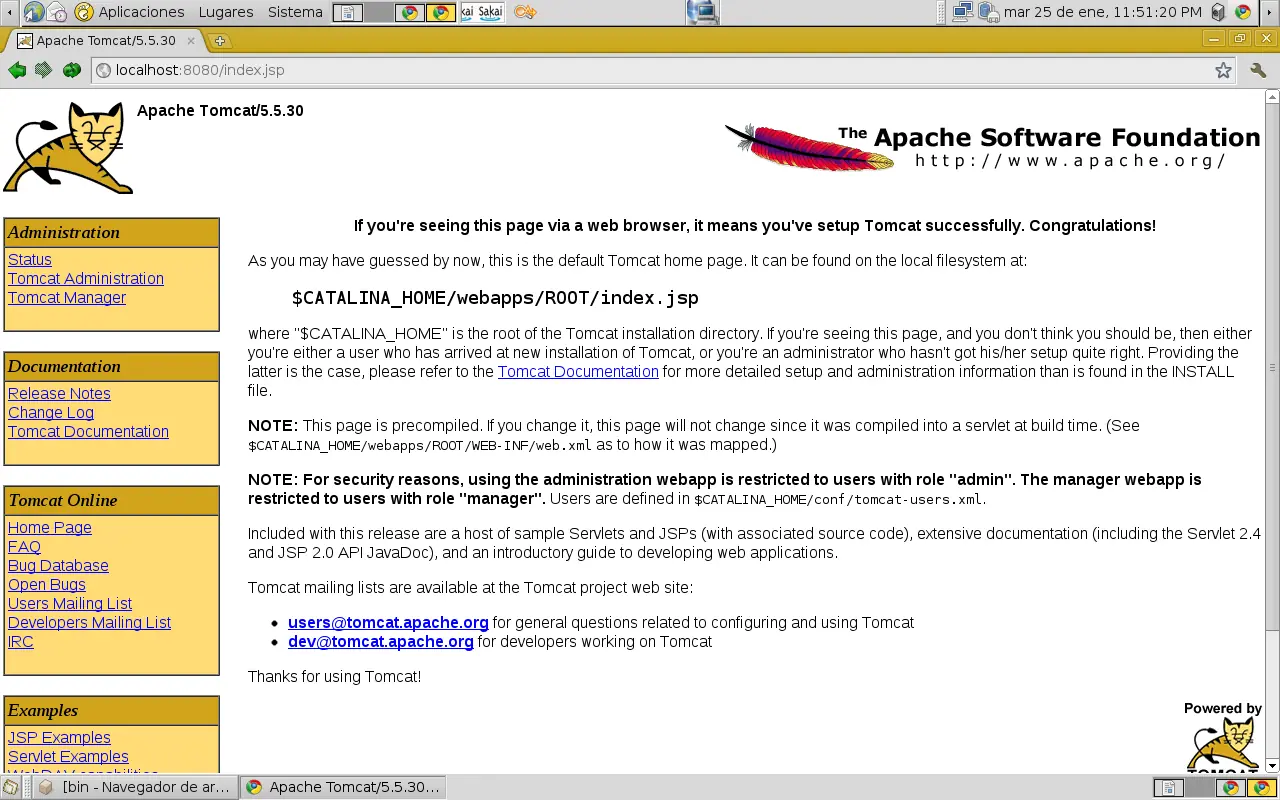The image size is (1280, 800).
Task: Switch to Apache Tomcat/5.5.30 taskbar button
Action: click(343, 787)
